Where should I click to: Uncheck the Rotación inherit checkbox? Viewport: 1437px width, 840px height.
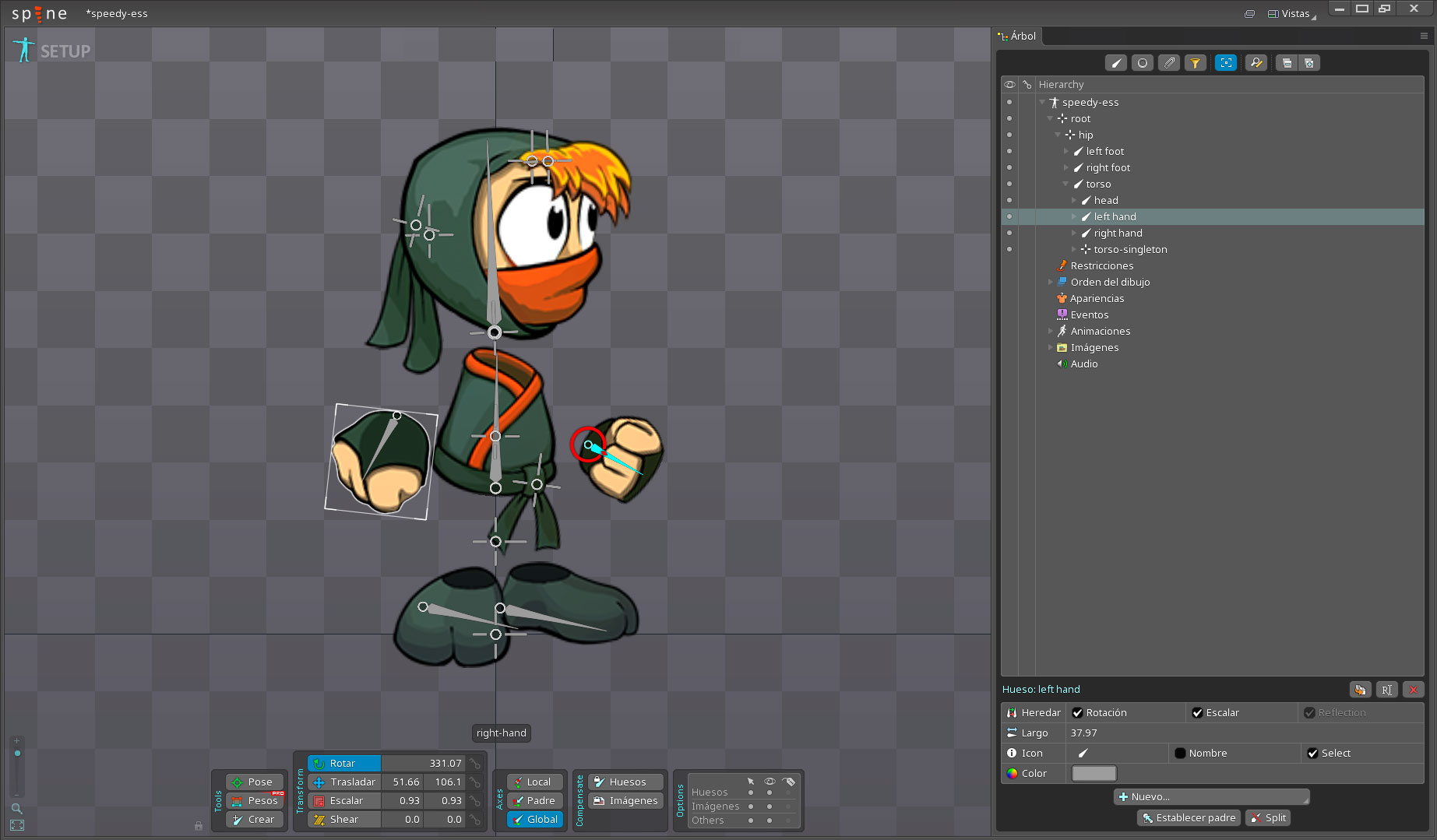(1078, 712)
